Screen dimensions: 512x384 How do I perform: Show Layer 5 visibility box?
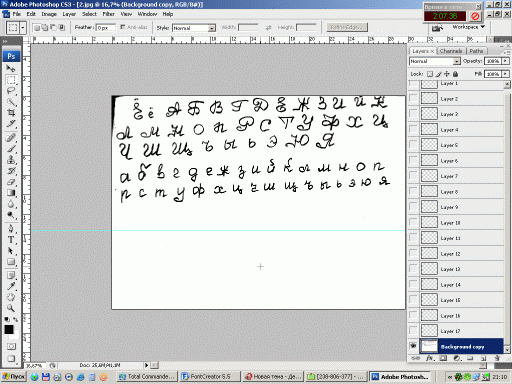point(413,145)
